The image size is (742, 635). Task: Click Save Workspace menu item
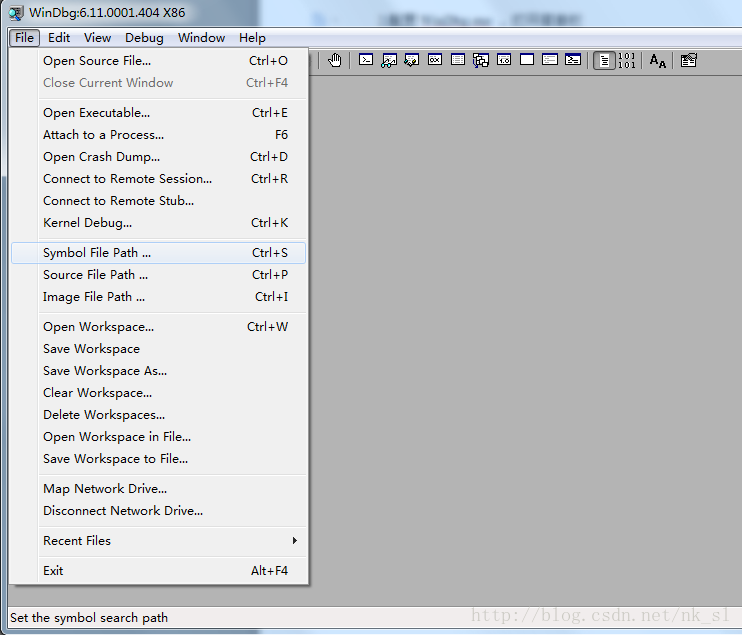coord(159,349)
